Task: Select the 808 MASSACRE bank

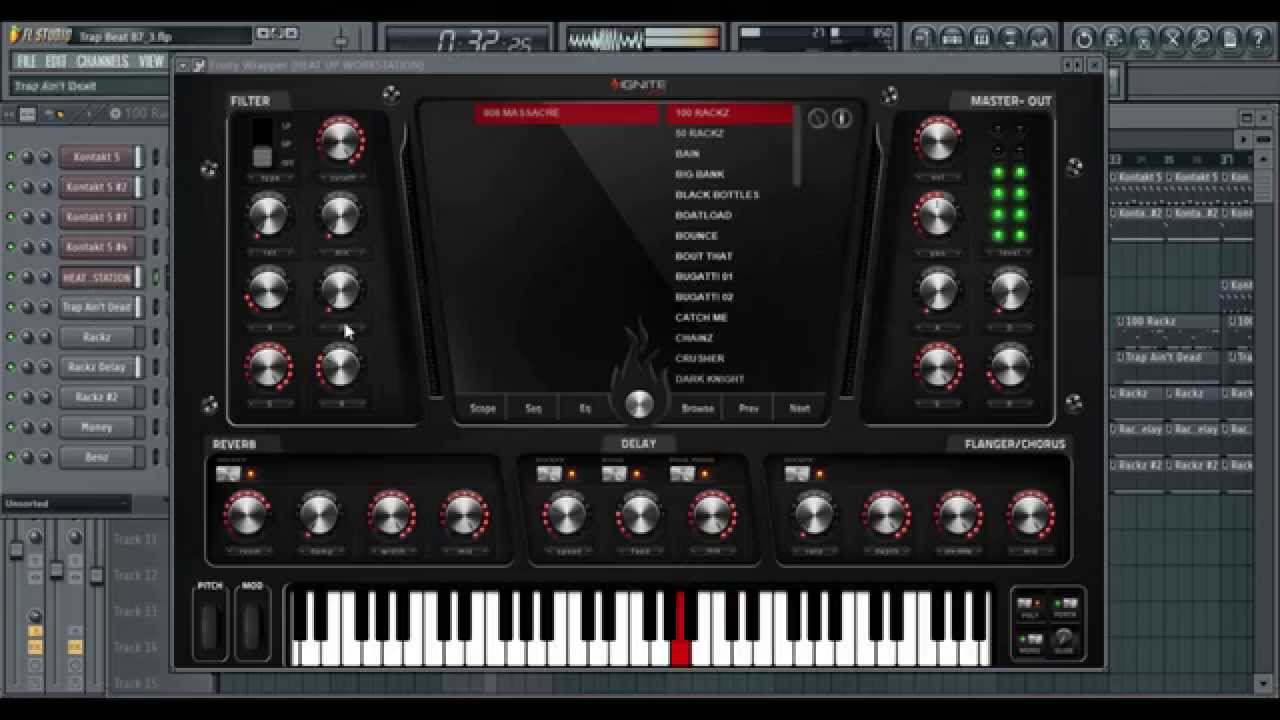Action: (566, 113)
